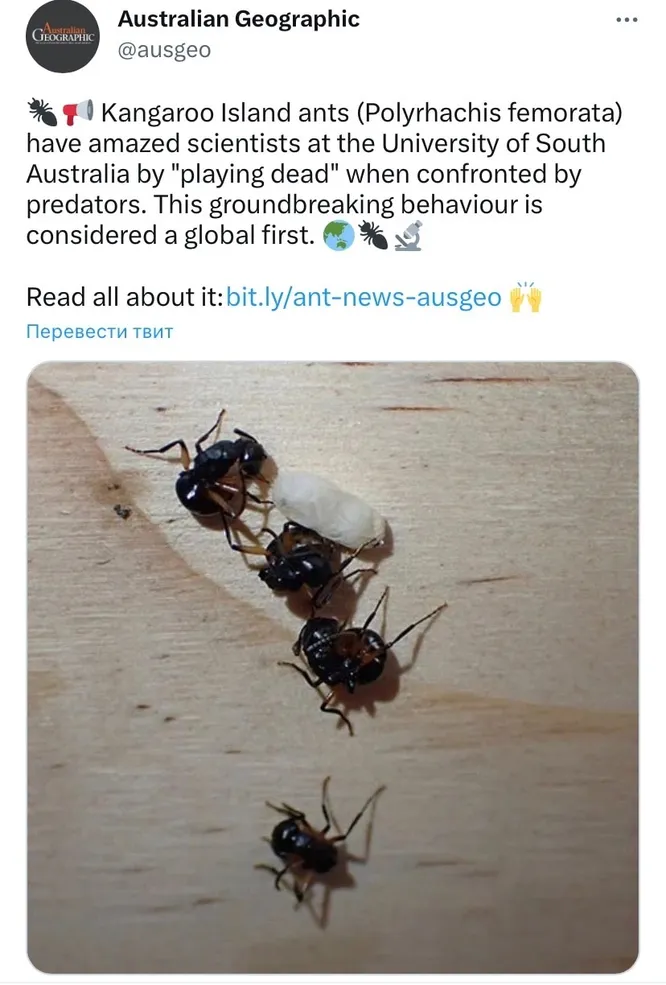Click the Australian Geographic display name
This screenshot has width=666, height=985.
[239, 19]
